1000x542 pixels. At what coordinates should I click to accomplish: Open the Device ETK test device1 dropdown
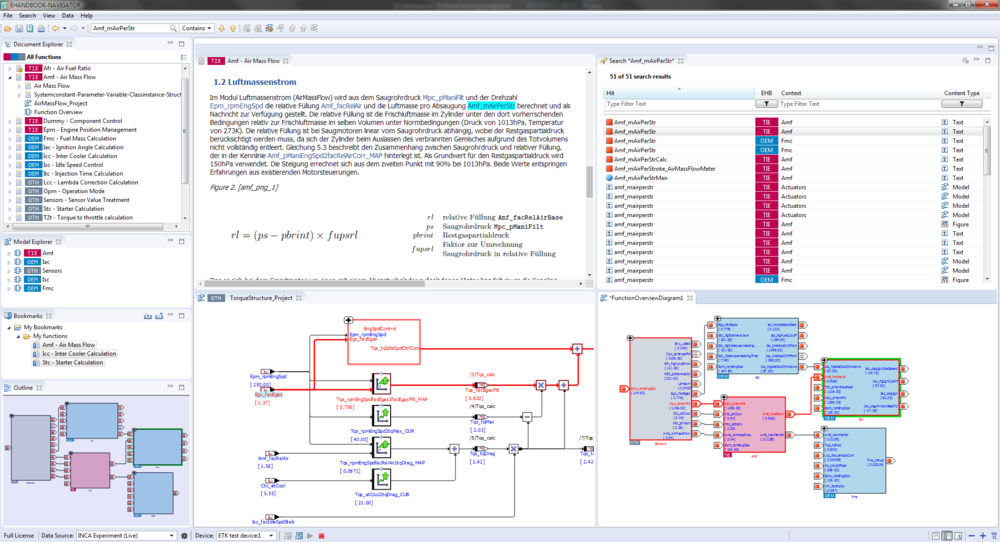click(x=246, y=536)
